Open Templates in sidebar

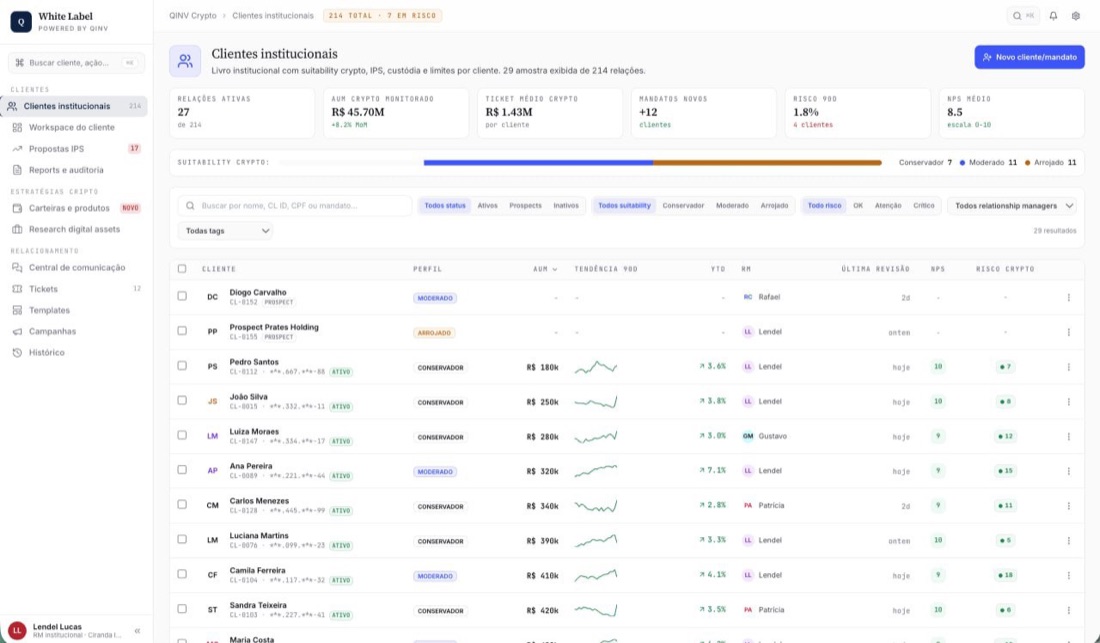74,310
